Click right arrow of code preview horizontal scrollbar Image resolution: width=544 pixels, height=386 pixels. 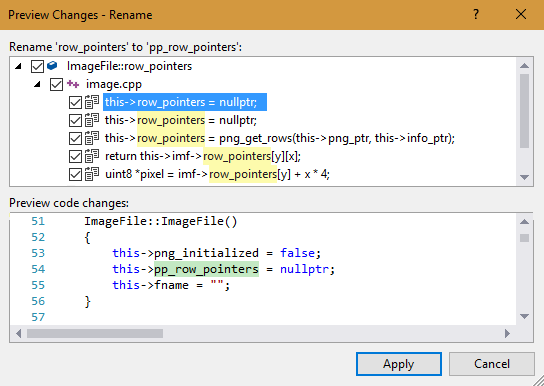507,333
